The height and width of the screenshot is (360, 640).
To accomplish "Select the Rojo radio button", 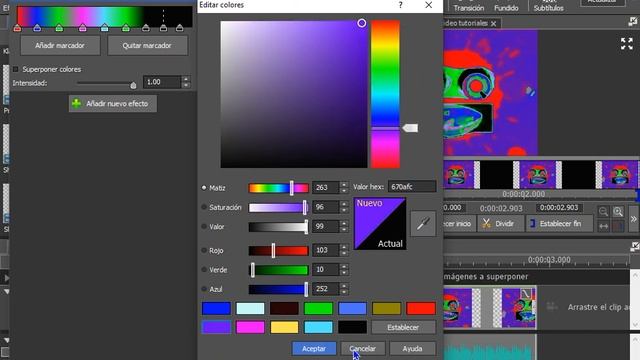I will [x=204, y=250].
